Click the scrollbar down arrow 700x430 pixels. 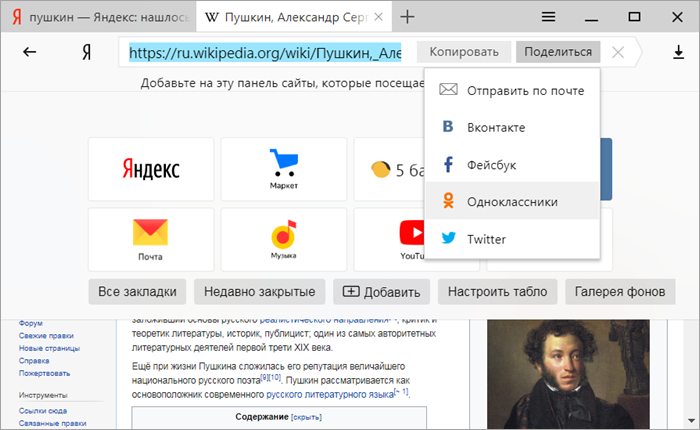click(692, 421)
